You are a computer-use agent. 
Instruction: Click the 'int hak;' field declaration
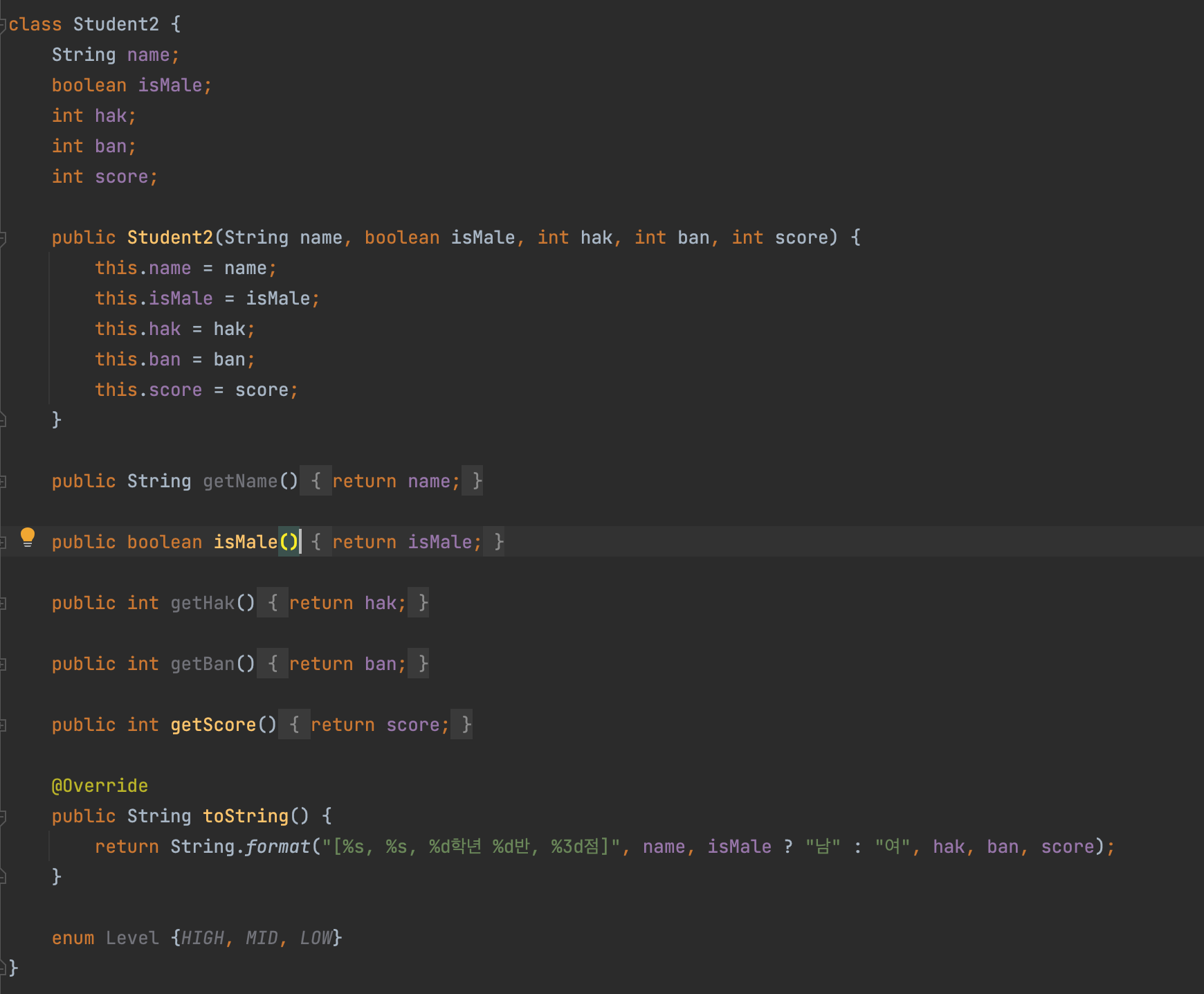click(94, 116)
